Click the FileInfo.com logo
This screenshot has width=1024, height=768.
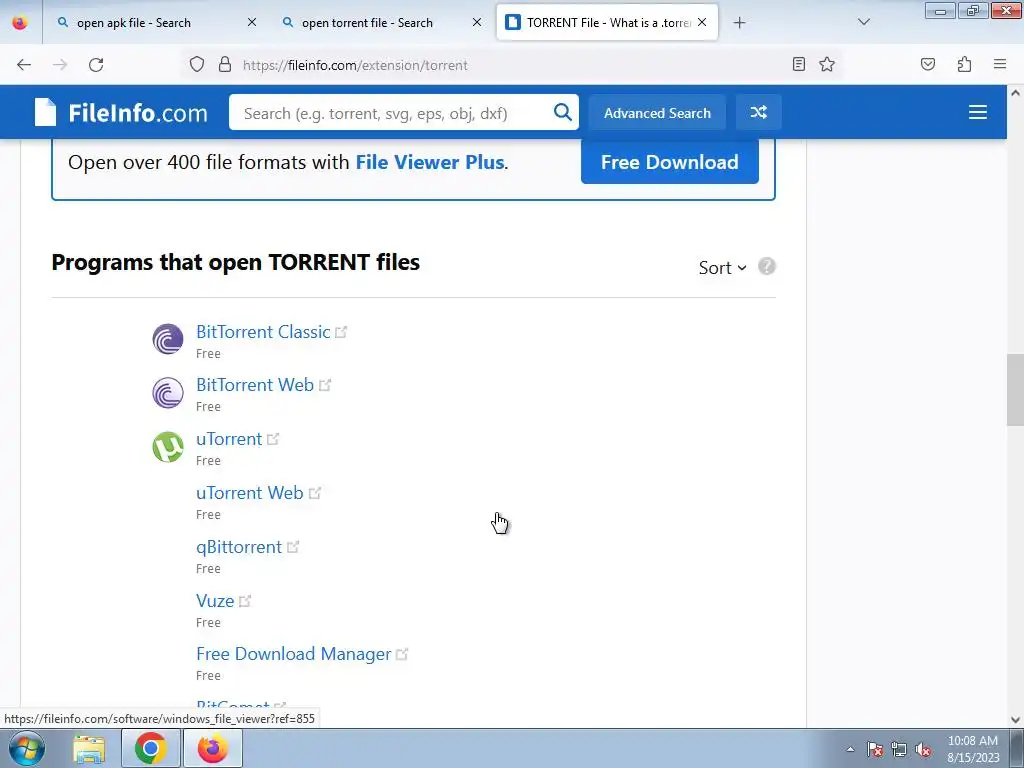(121, 112)
